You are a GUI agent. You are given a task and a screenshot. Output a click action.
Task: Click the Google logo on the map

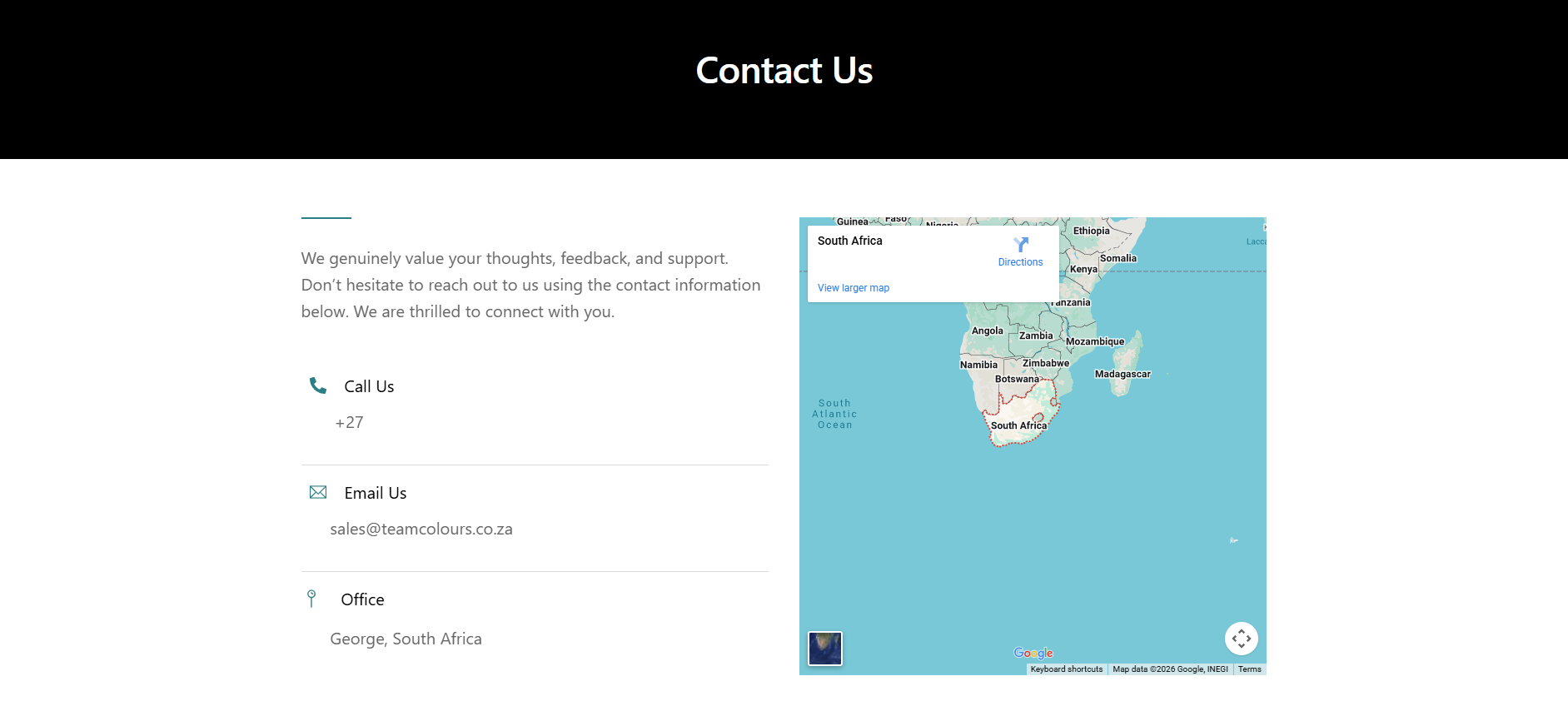point(1033,654)
